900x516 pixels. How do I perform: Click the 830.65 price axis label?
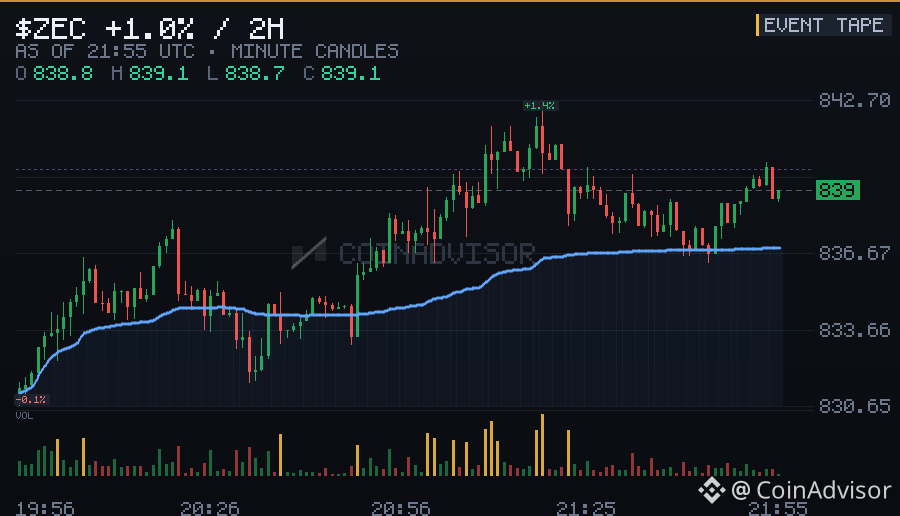[855, 406]
